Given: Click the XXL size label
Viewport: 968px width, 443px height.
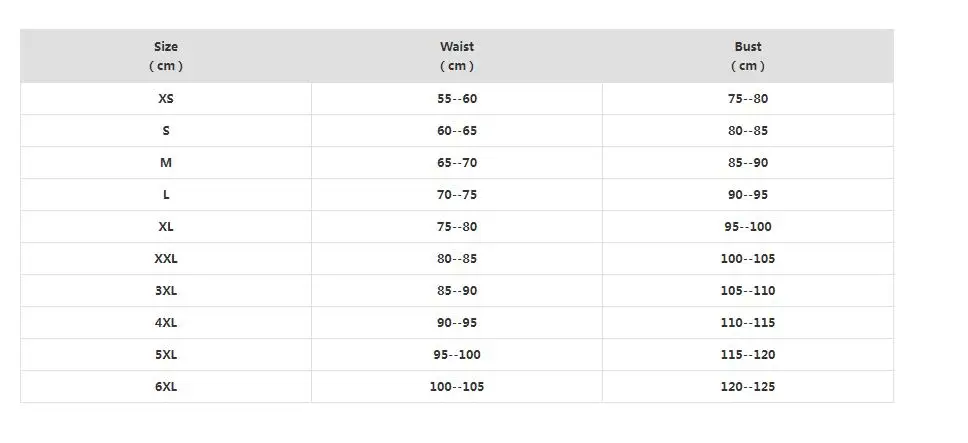Looking at the screenshot, I should point(166,259).
